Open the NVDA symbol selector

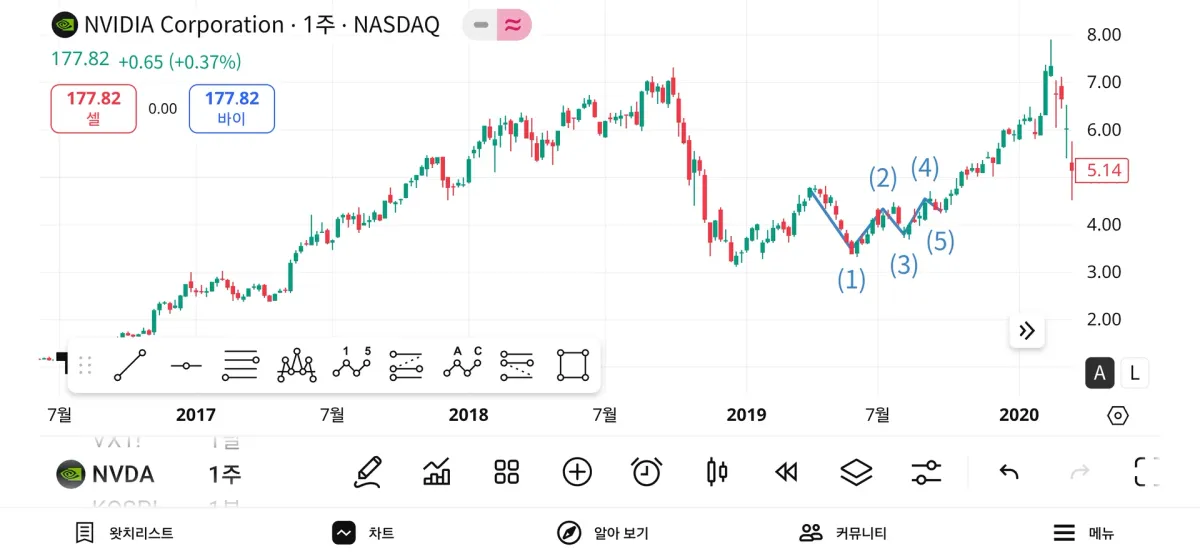pyautogui.click(x=107, y=474)
